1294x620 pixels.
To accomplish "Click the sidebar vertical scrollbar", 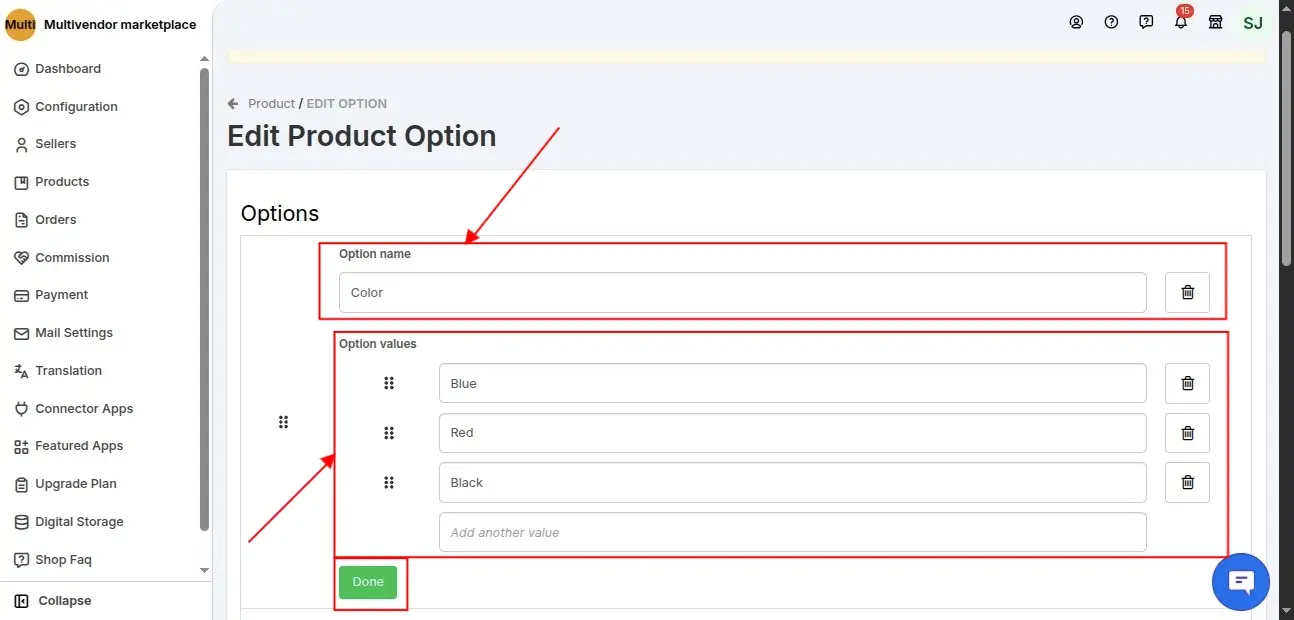I will pyautogui.click(x=204, y=300).
